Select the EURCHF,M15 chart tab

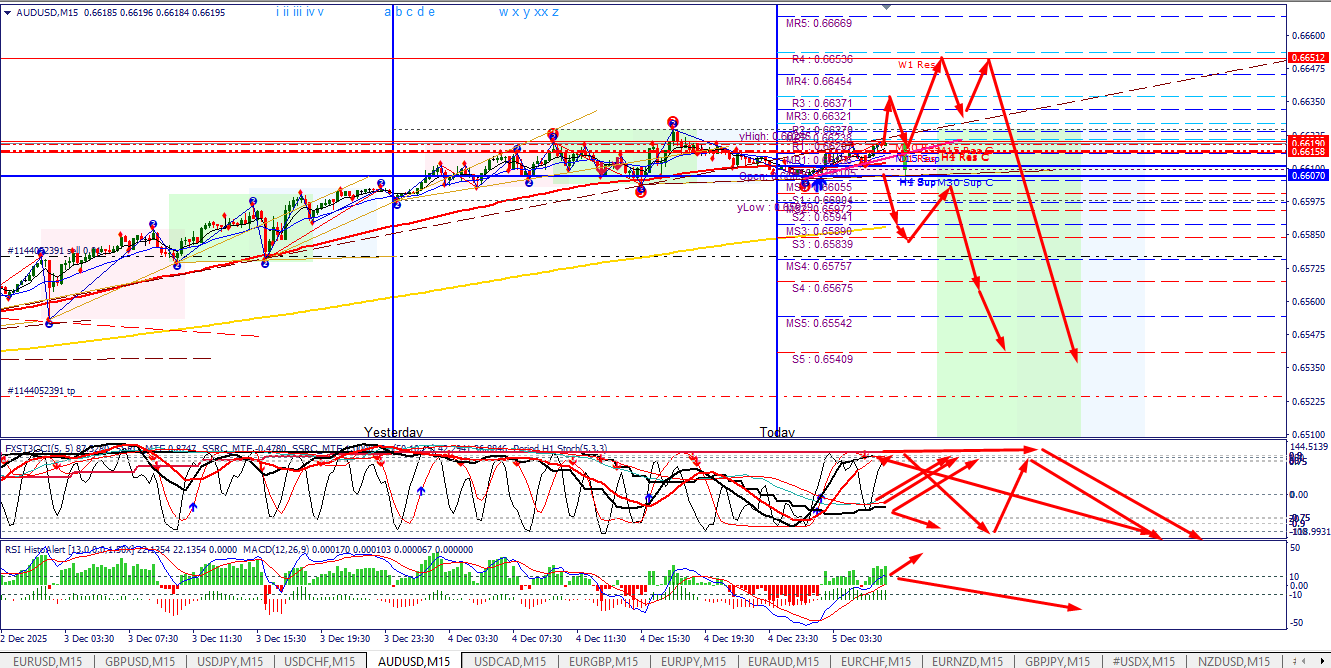tap(875, 661)
